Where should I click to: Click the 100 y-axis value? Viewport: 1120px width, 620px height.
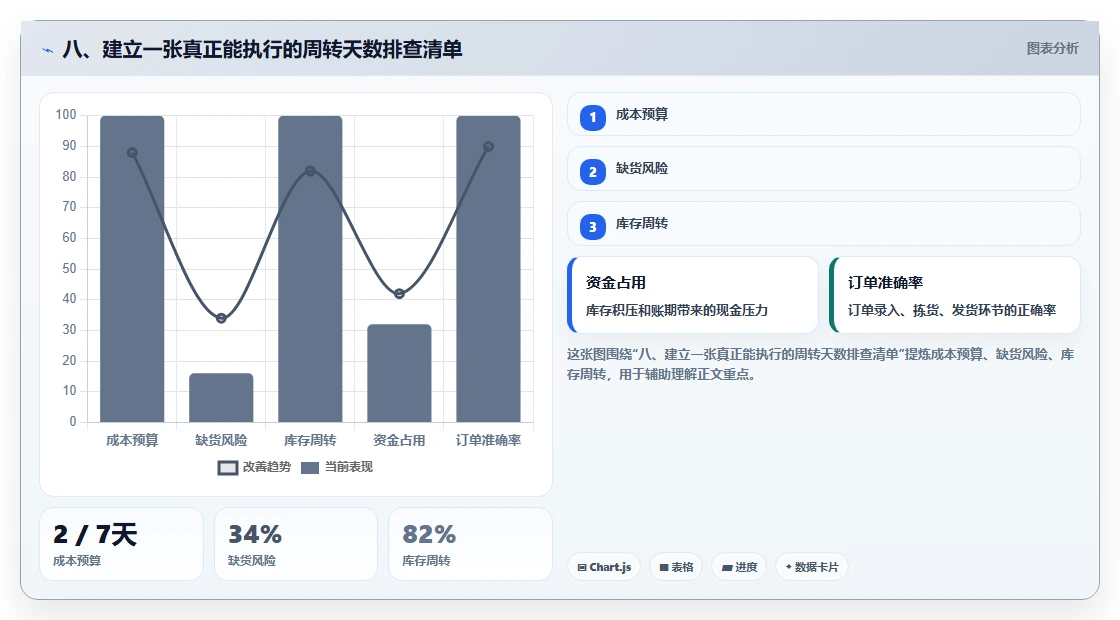66,115
